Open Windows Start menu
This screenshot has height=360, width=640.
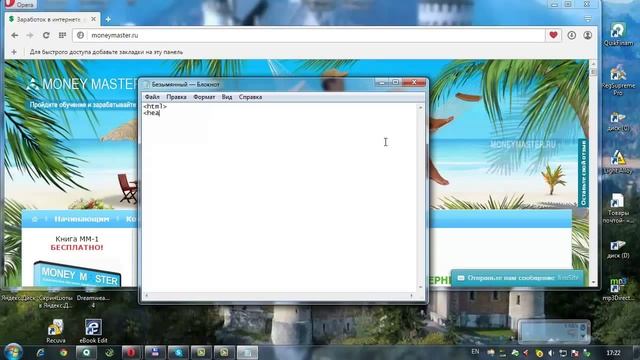[13, 352]
